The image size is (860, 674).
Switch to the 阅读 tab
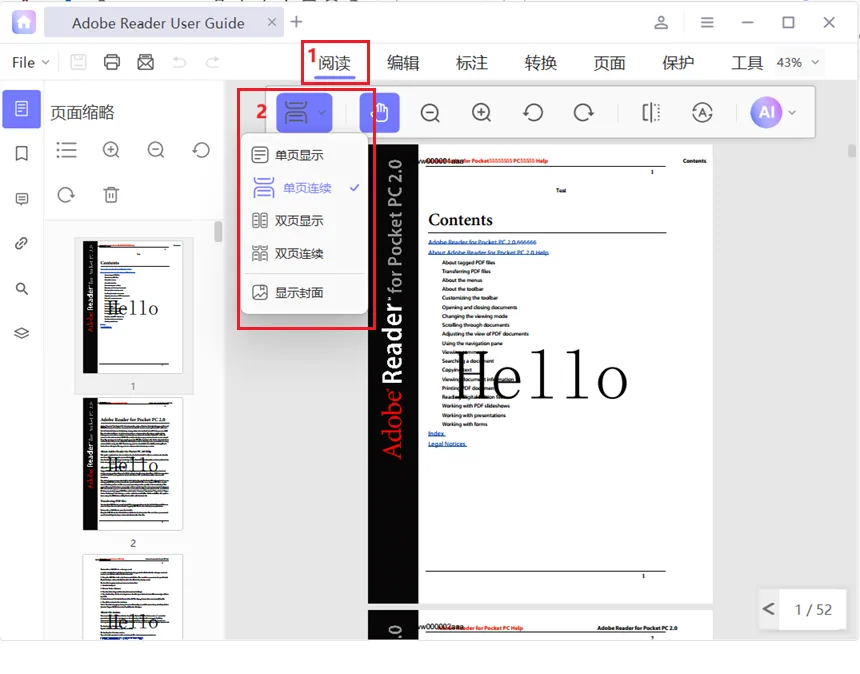click(x=334, y=63)
